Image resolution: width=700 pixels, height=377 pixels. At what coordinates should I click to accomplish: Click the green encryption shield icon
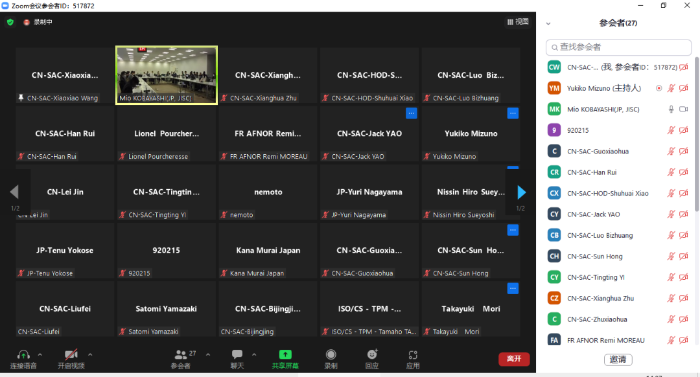tap(10, 22)
